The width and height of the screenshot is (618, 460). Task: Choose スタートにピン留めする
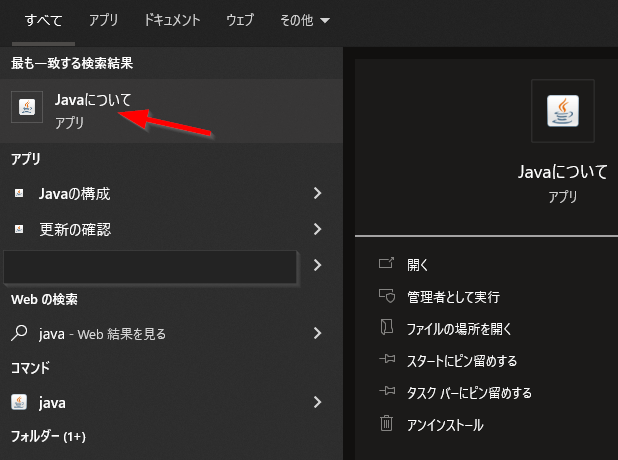462,361
